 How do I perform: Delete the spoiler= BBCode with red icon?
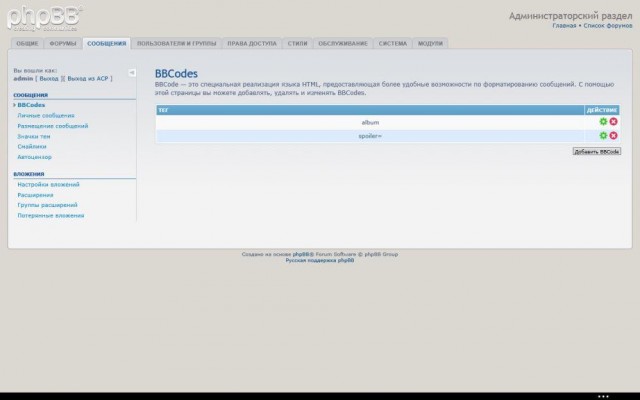click(613, 135)
